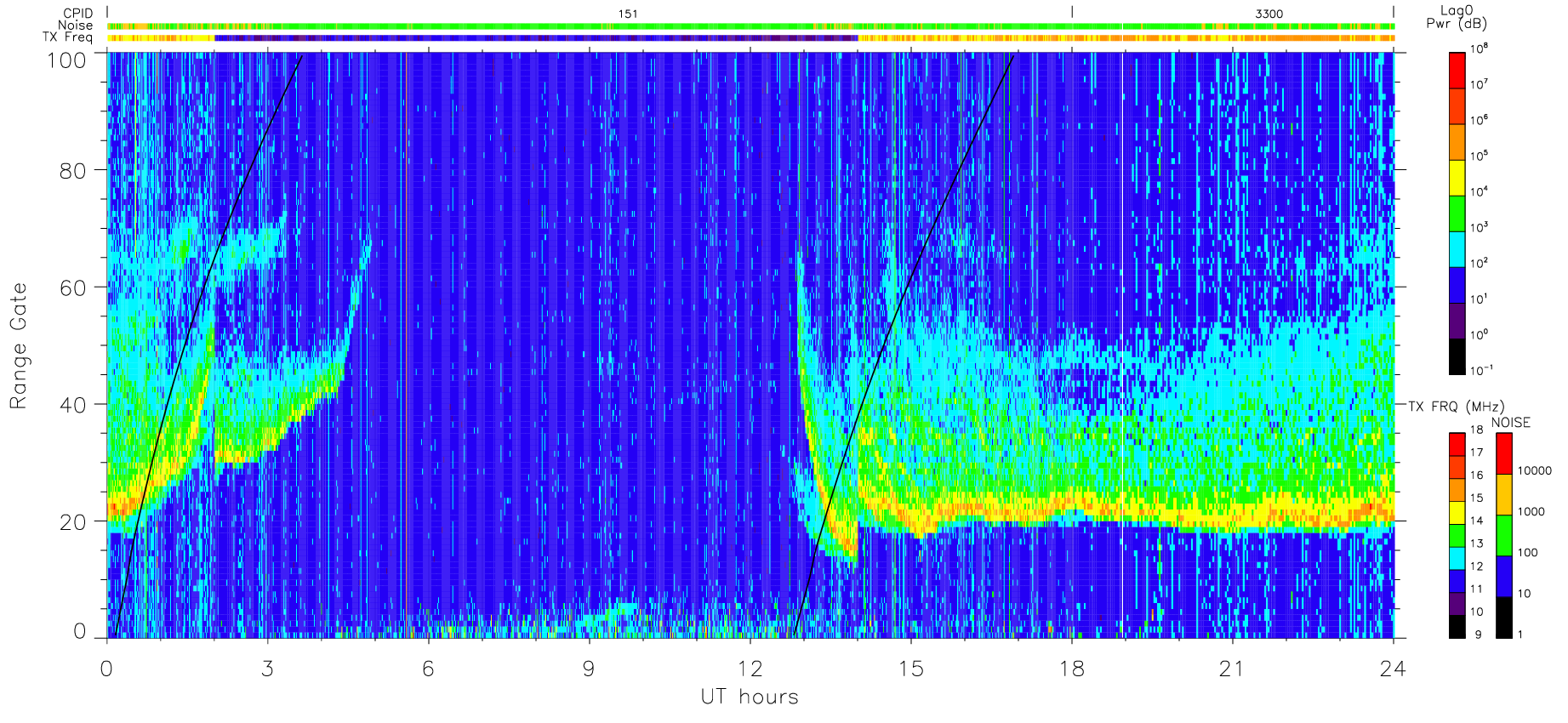1568x723 pixels.
Task: Click UT hour tick label 21
Action: 1232,669
